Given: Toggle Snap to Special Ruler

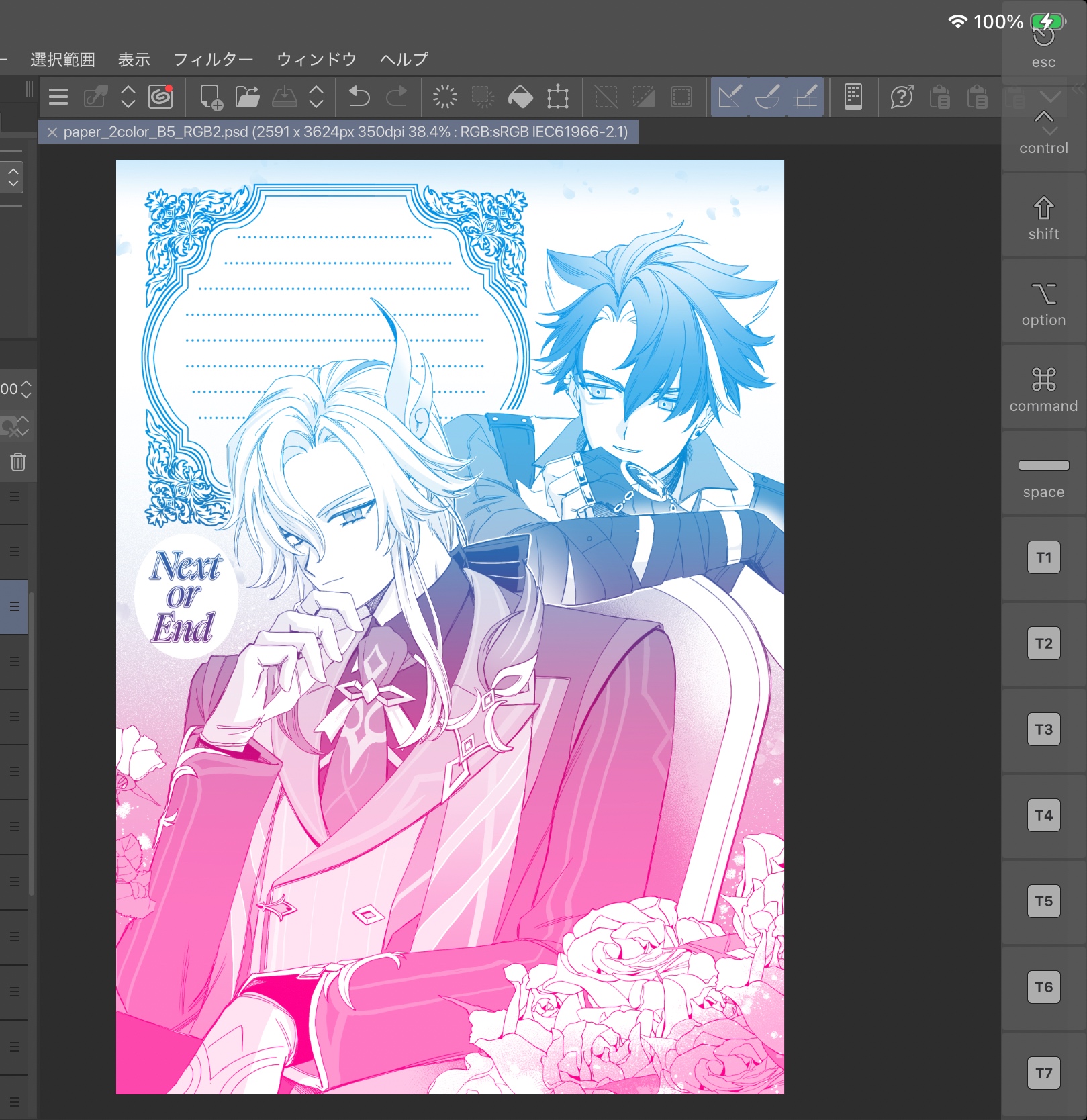Looking at the screenshot, I should pos(767,97).
